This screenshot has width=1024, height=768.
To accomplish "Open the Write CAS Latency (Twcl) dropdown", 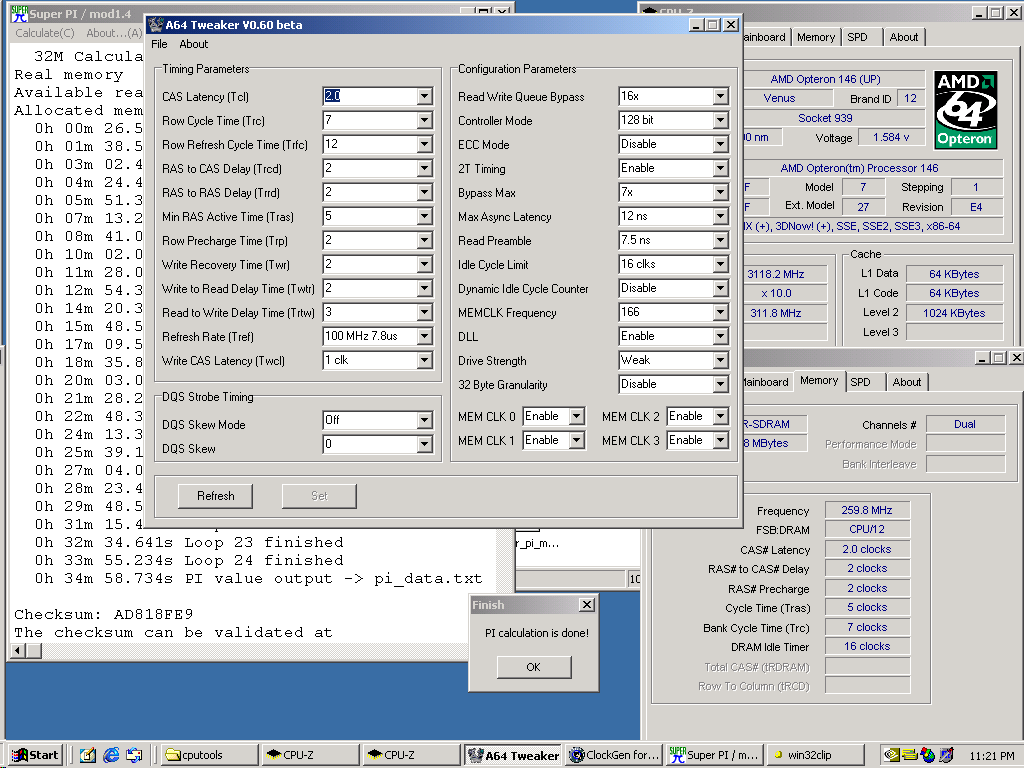I will [424, 360].
